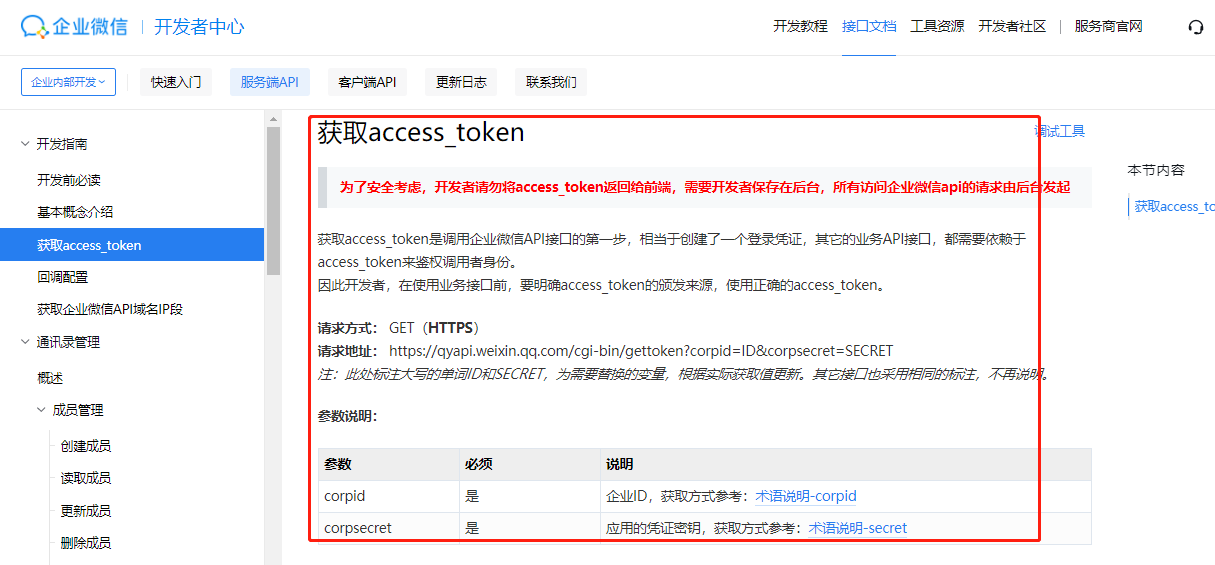Open 创建成员 page
Screen dimensions: 1215x565
(x=85, y=446)
